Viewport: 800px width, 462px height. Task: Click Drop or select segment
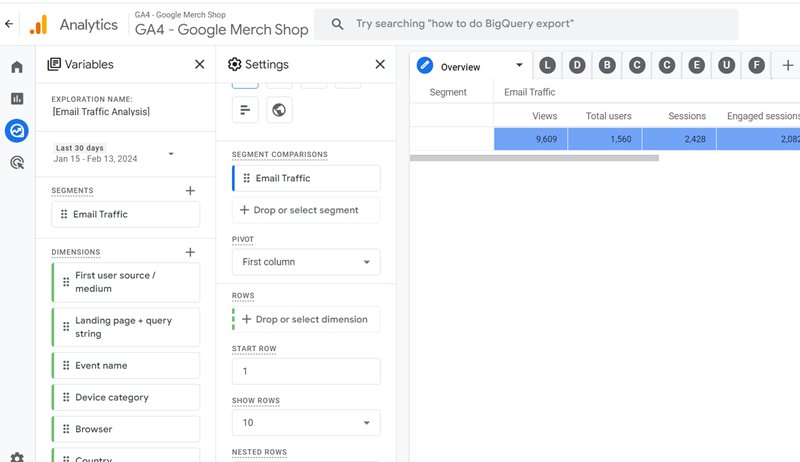pyautogui.click(x=306, y=210)
